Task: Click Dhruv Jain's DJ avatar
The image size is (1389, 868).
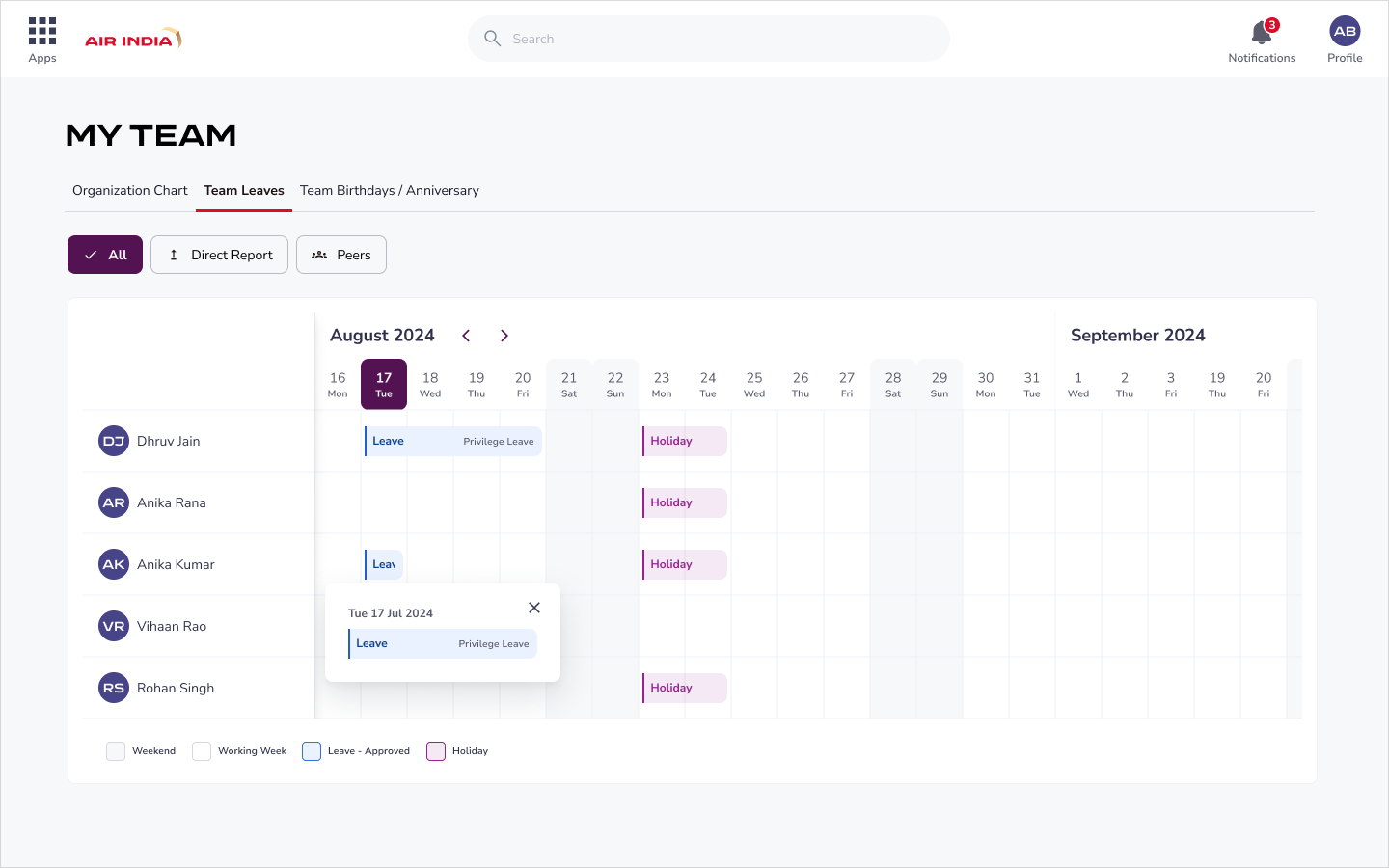Action: click(114, 441)
